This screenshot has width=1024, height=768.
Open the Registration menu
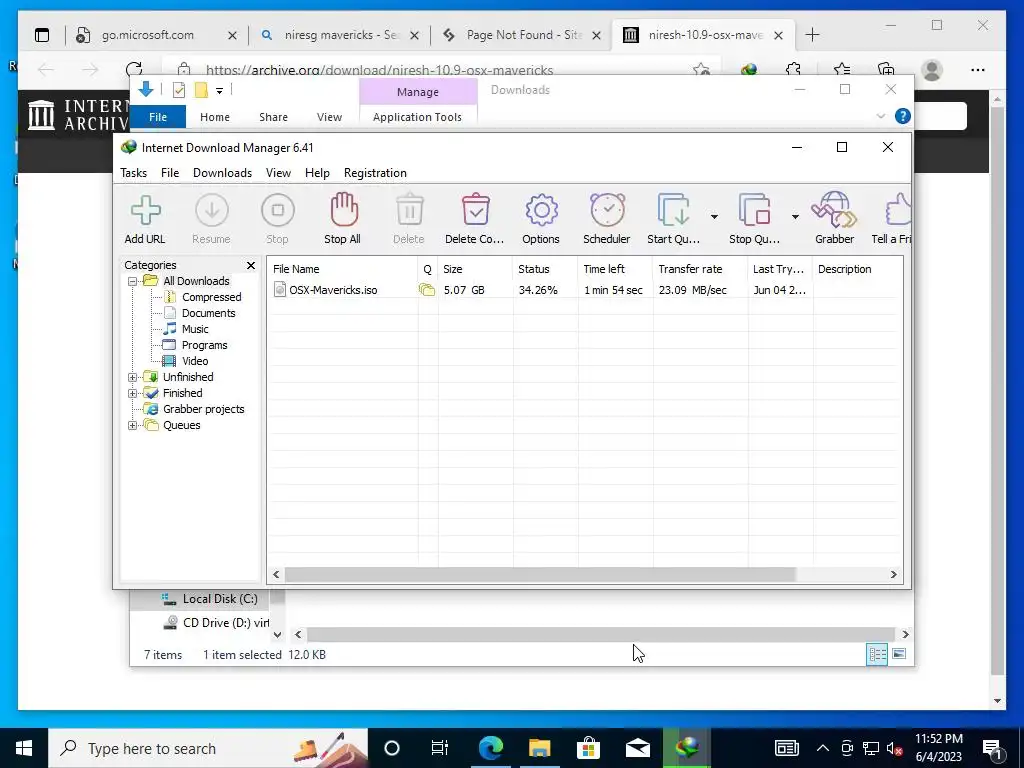pyautogui.click(x=375, y=172)
